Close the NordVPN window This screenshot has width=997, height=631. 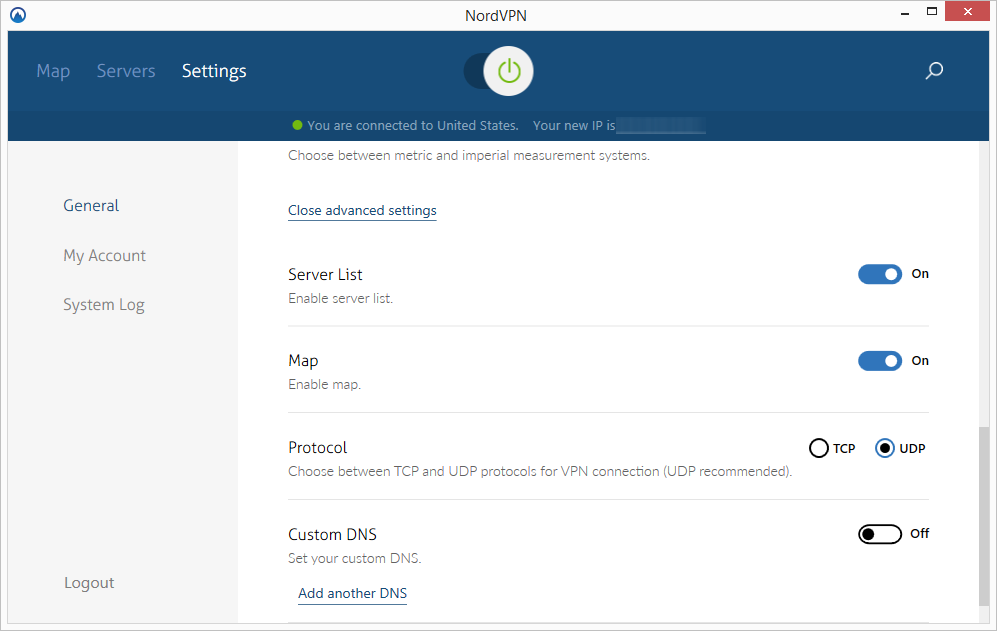(967, 11)
